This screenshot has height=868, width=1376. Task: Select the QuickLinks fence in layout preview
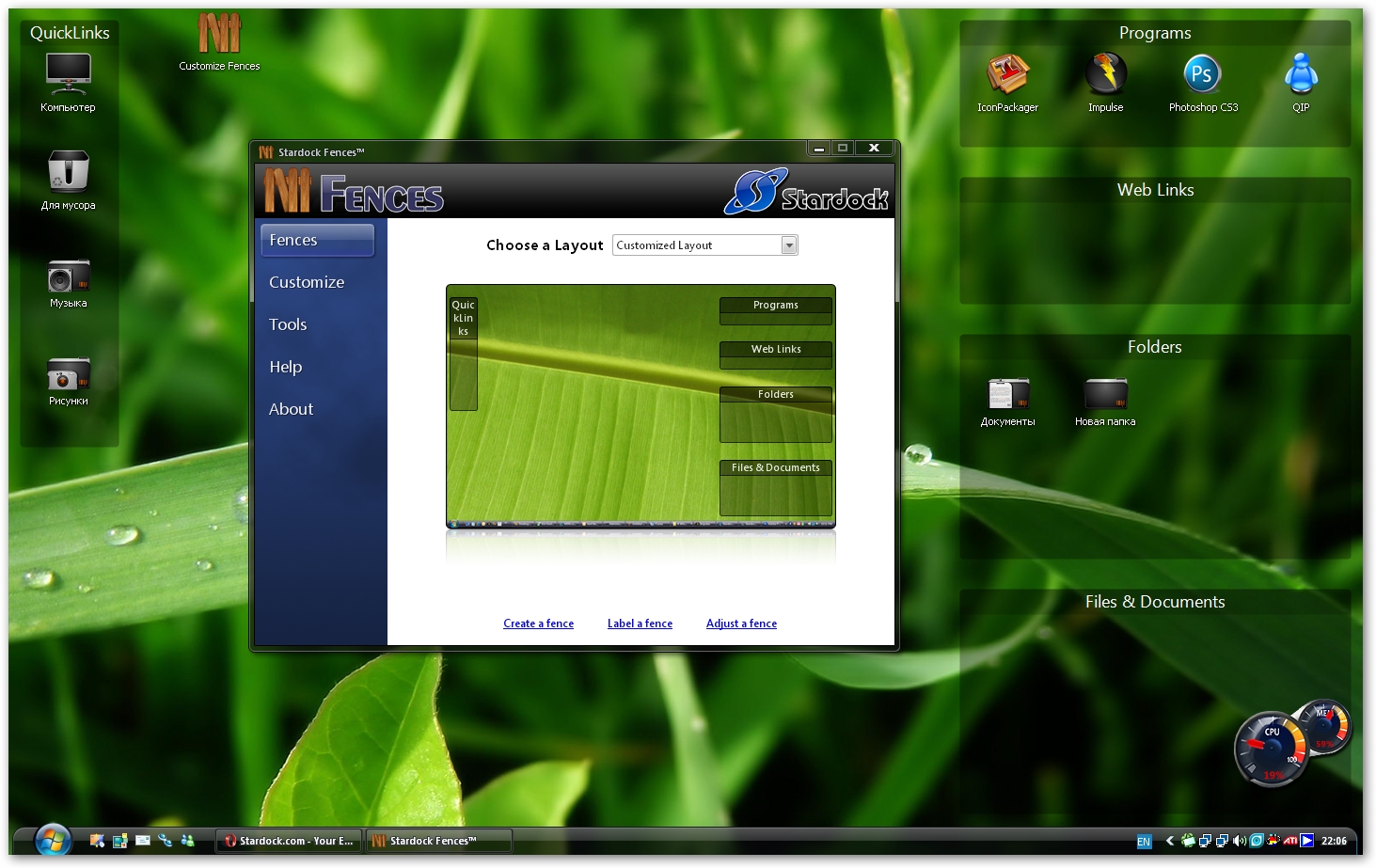click(463, 354)
